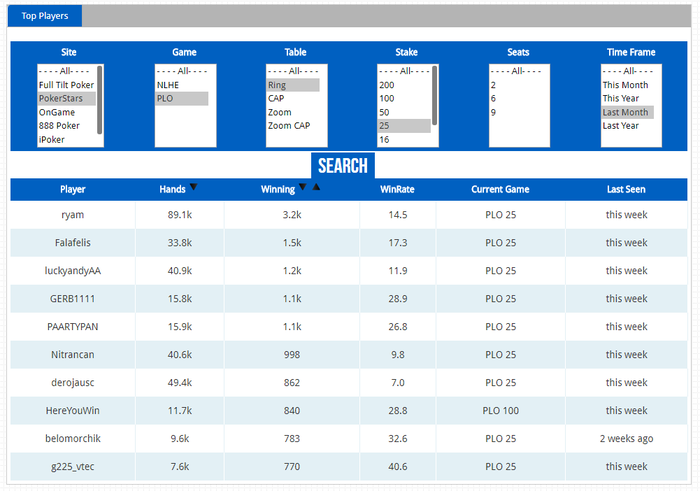Sort Winning column descending arrow
Image resolution: width=700 pixels, height=491 pixels.
click(x=303, y=187)
